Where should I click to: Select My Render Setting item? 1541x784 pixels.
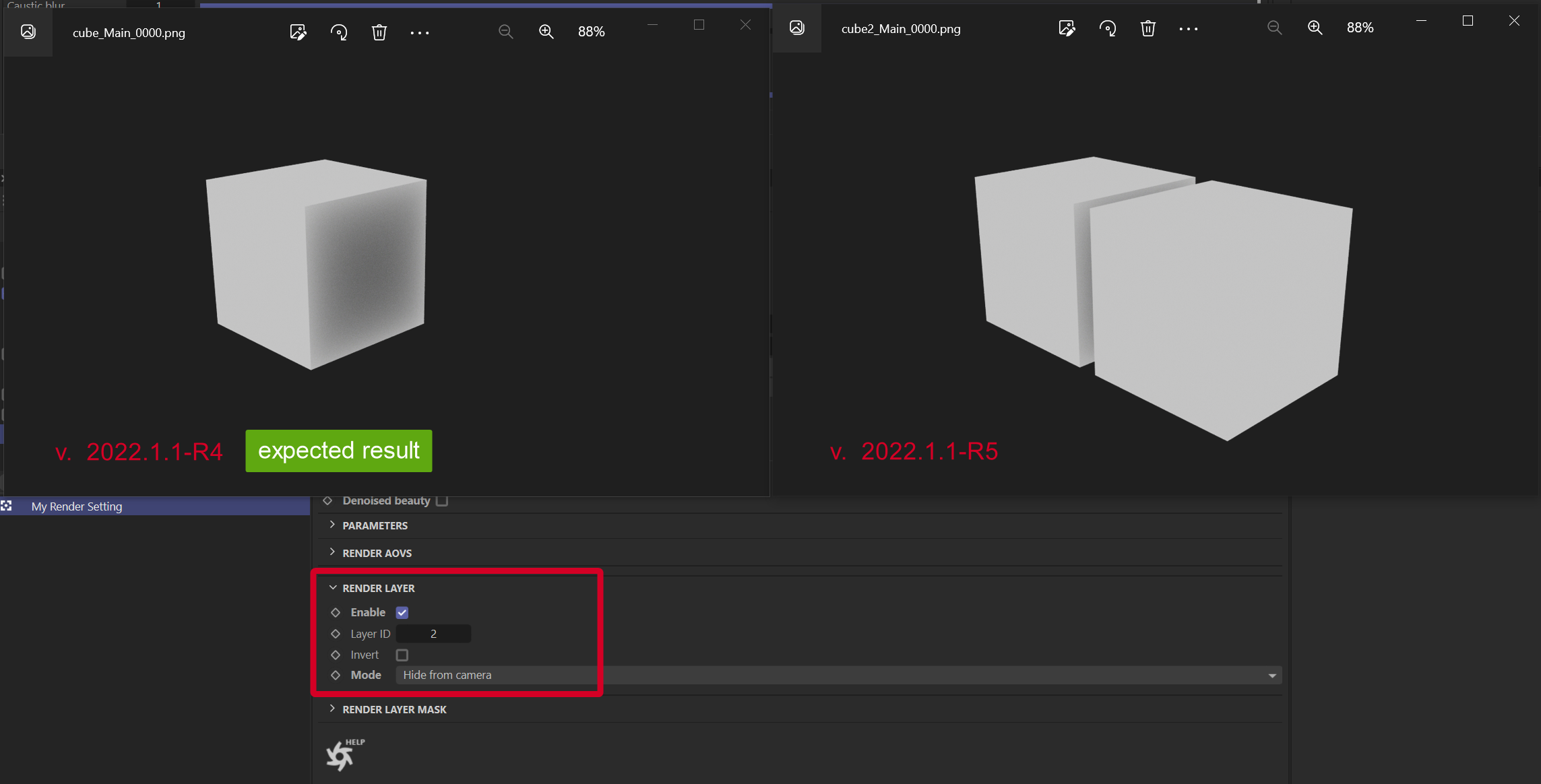coord(77,507)
